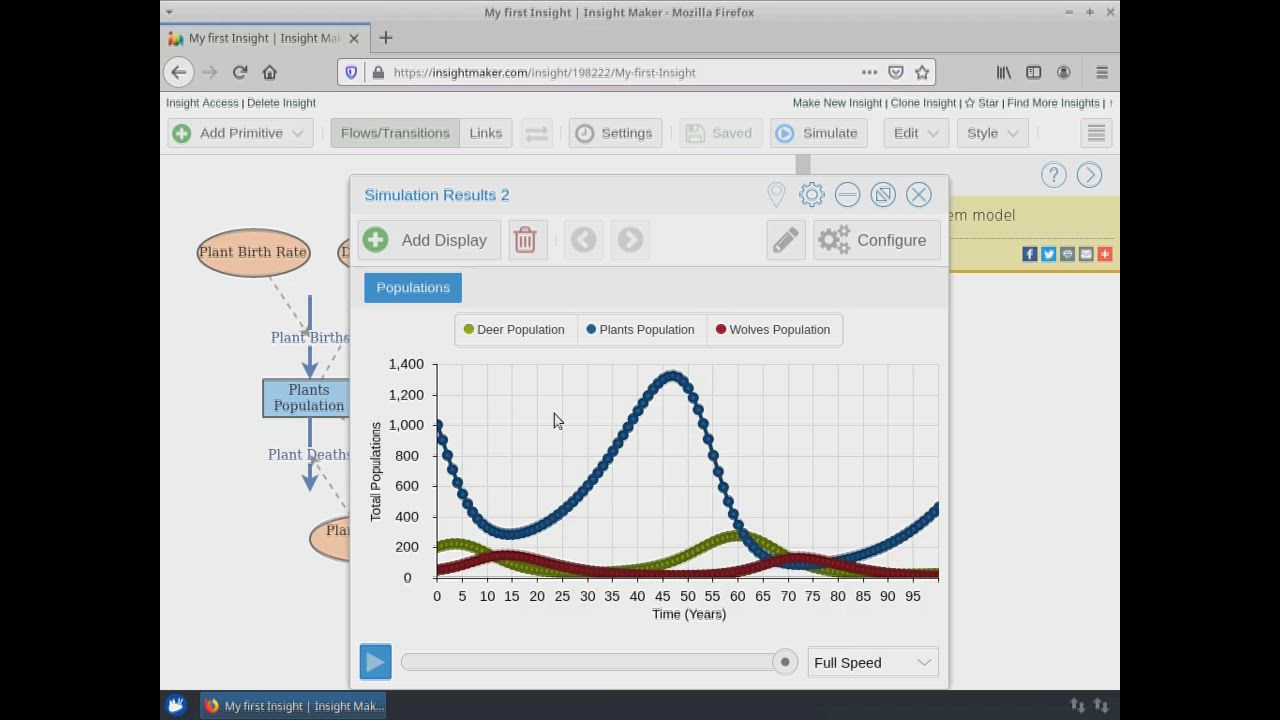This screenshot has height=720, width=1280.
Task: Click the Make New Insight link
Action: pos(837,103)
